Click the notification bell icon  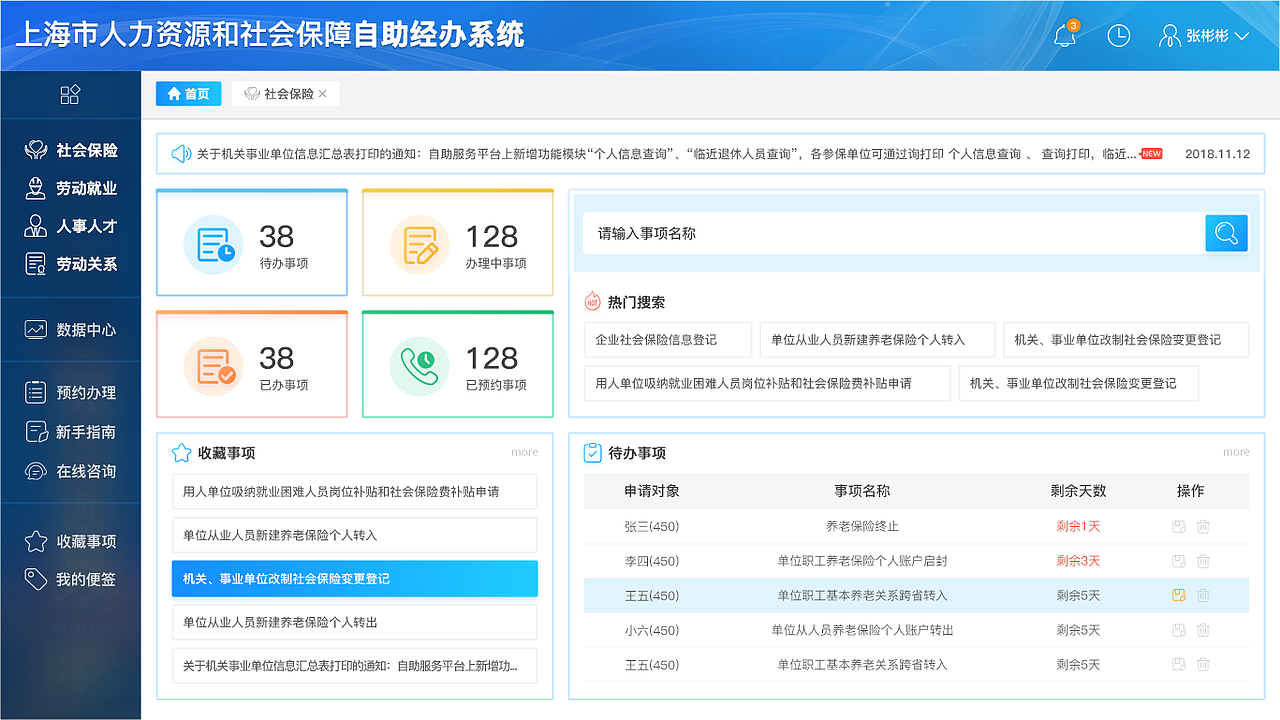point(1064,35)
